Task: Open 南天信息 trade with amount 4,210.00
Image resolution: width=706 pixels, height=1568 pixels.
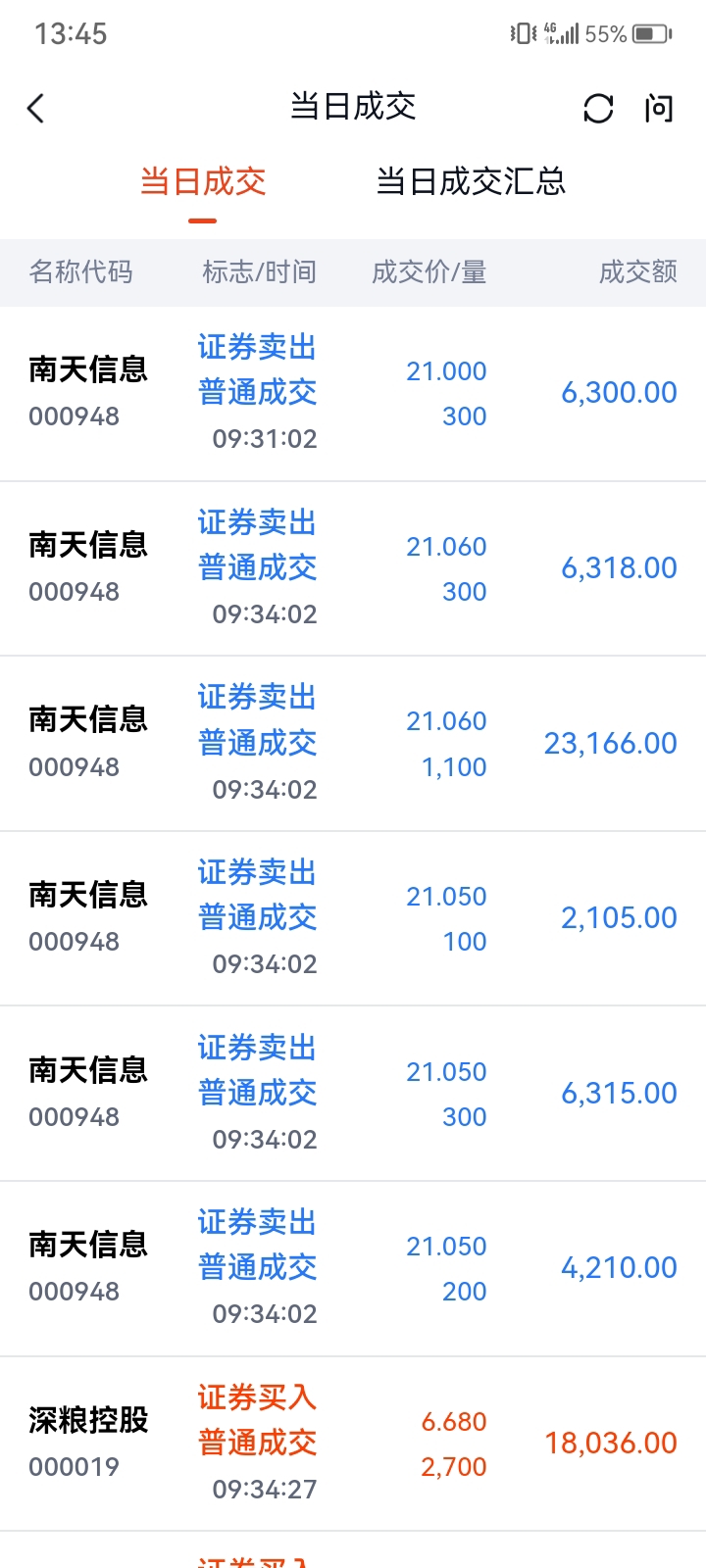Action: (x=353, y=1268)
